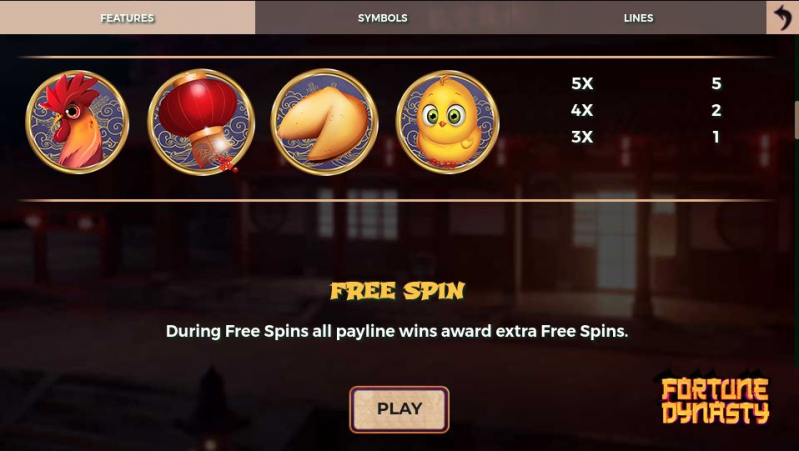Viewport: 799px width, 451px height.
Task: Select the red lantern symbol
Action: tap(201, 122)
